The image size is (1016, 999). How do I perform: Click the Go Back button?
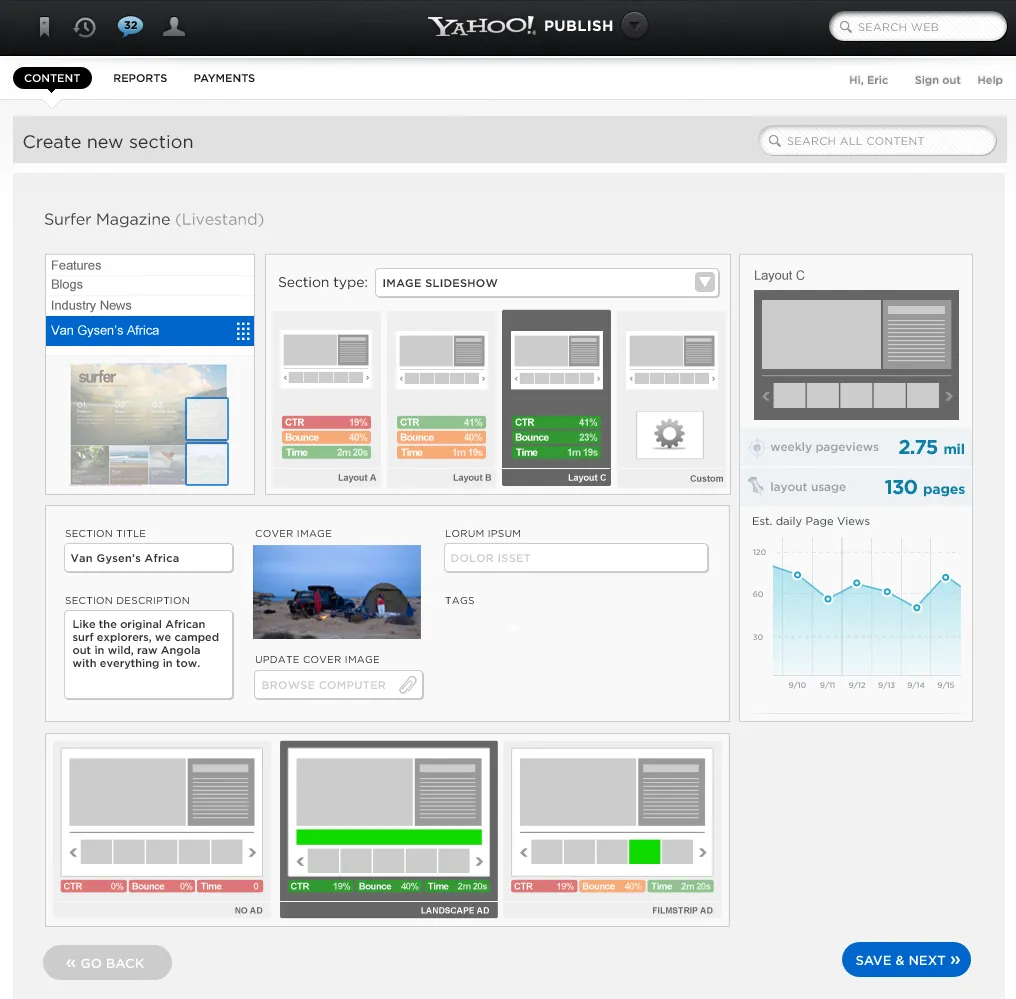(107, 963)
